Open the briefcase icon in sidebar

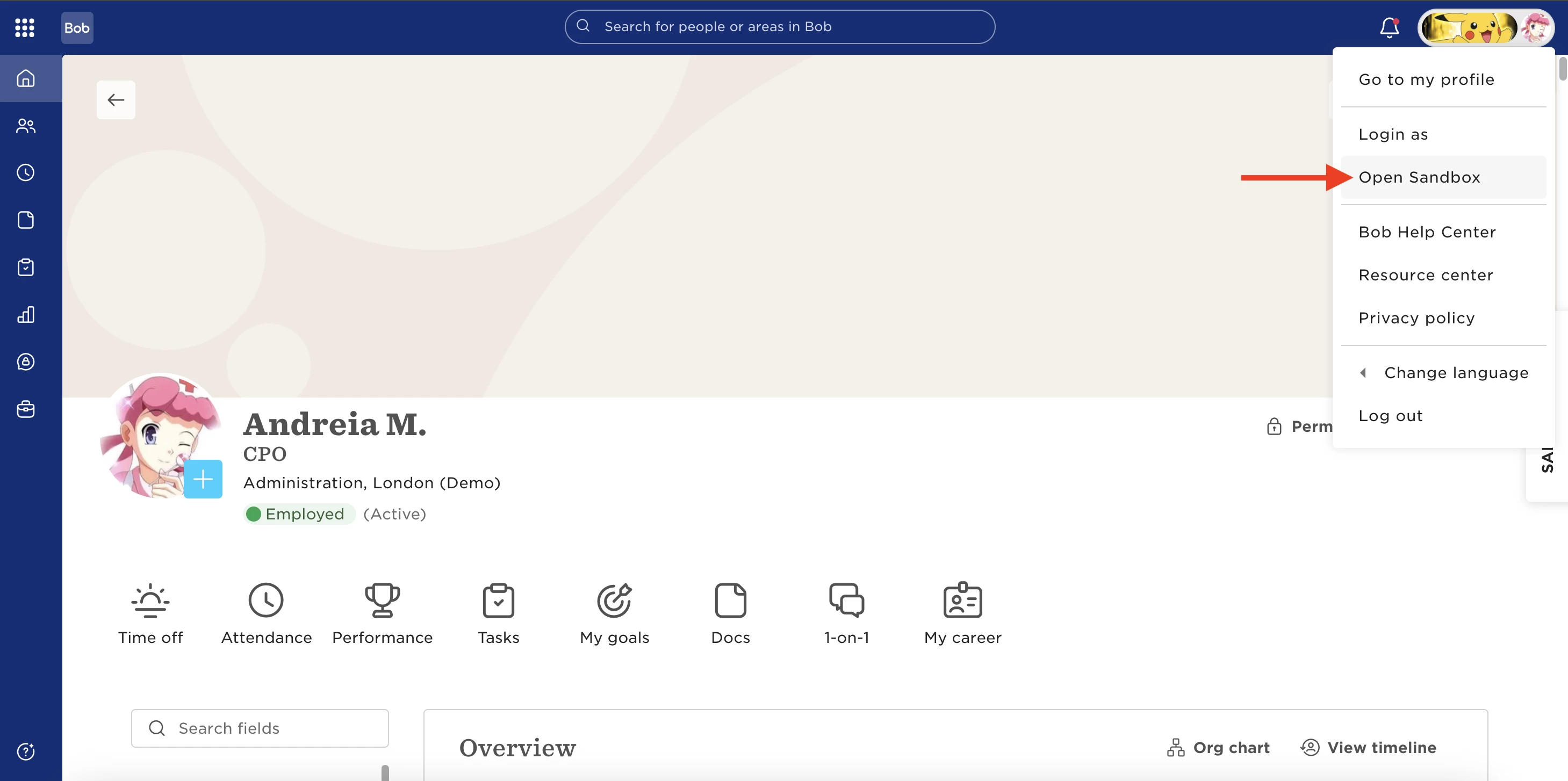coord(26,409)
